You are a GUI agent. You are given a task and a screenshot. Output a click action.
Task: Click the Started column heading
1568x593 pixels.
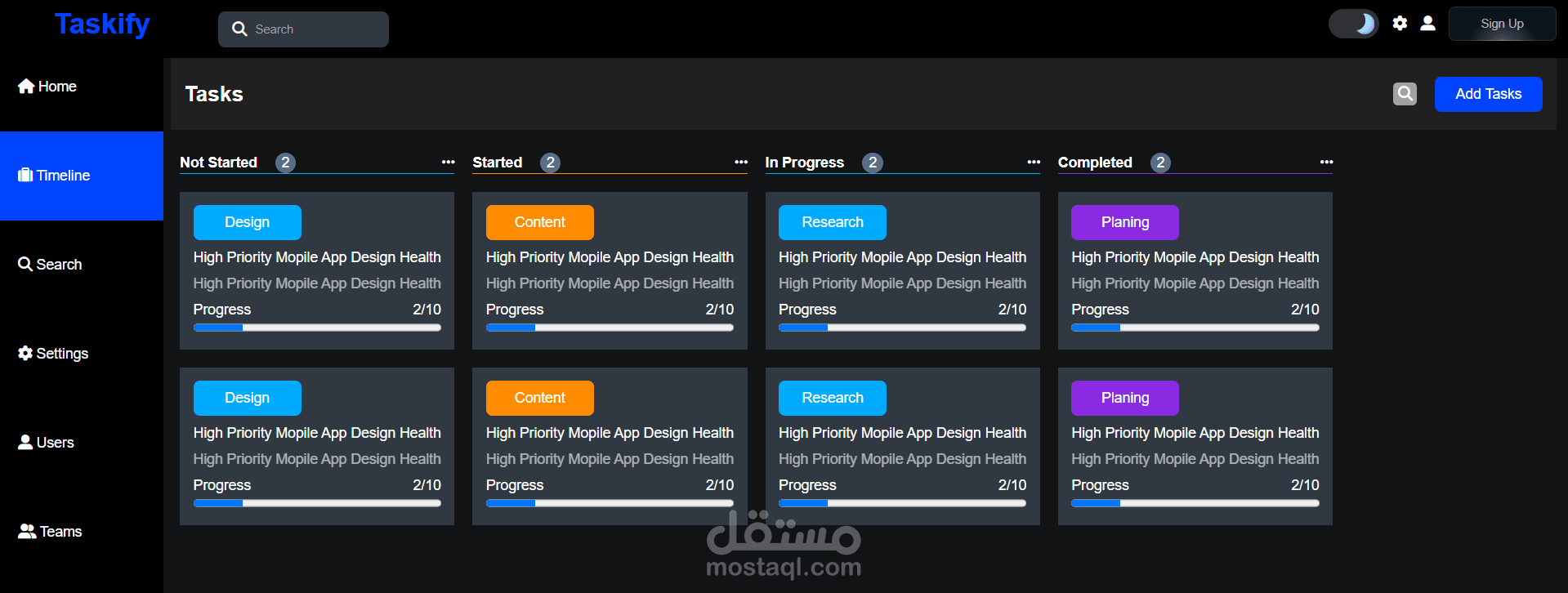click(497, 163)
